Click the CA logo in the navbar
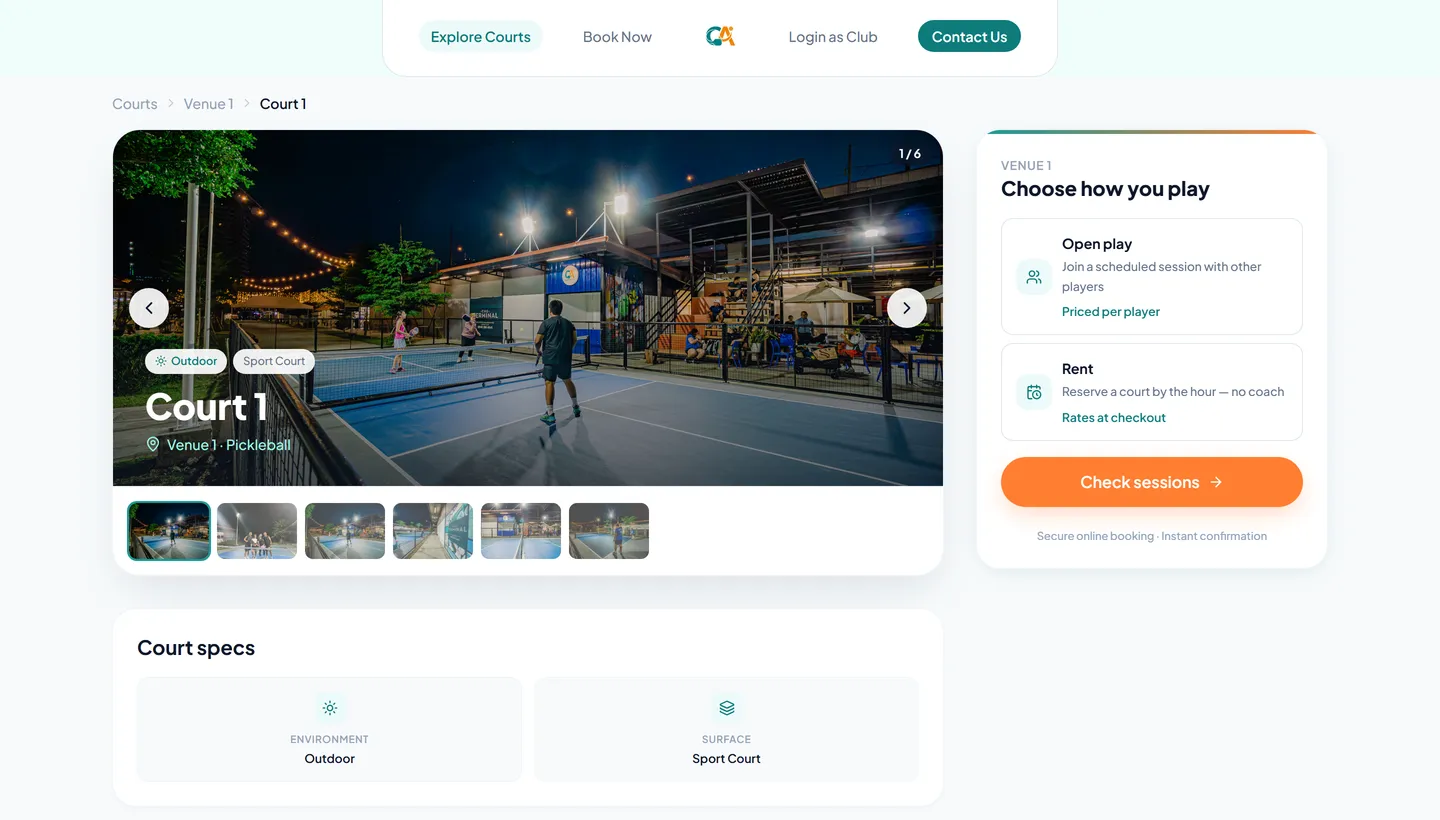This screenshot has width=1440, height=820. (720, 36)
